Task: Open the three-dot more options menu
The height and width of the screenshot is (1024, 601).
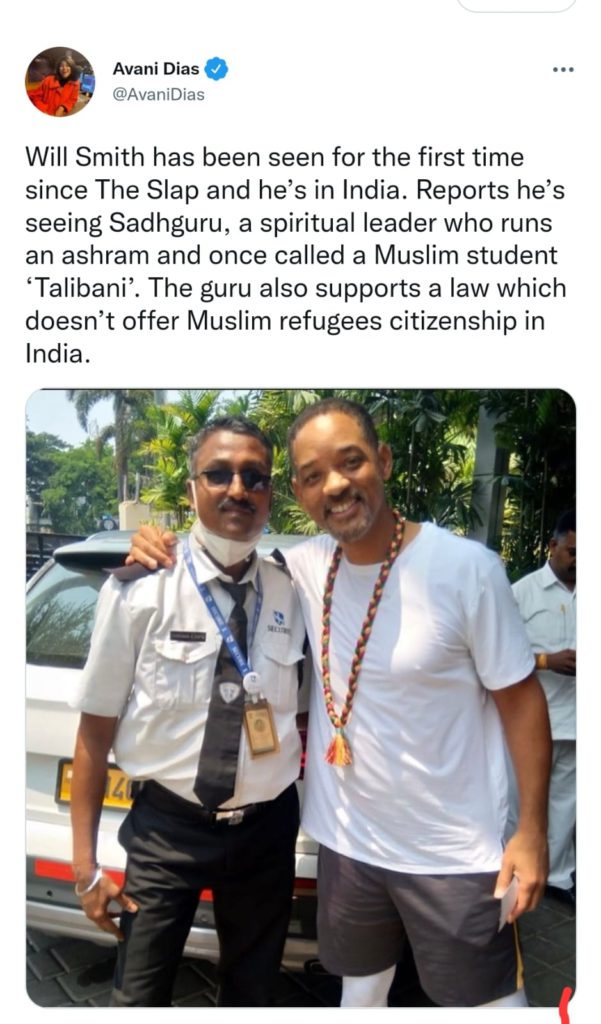Action: [562, 69]
